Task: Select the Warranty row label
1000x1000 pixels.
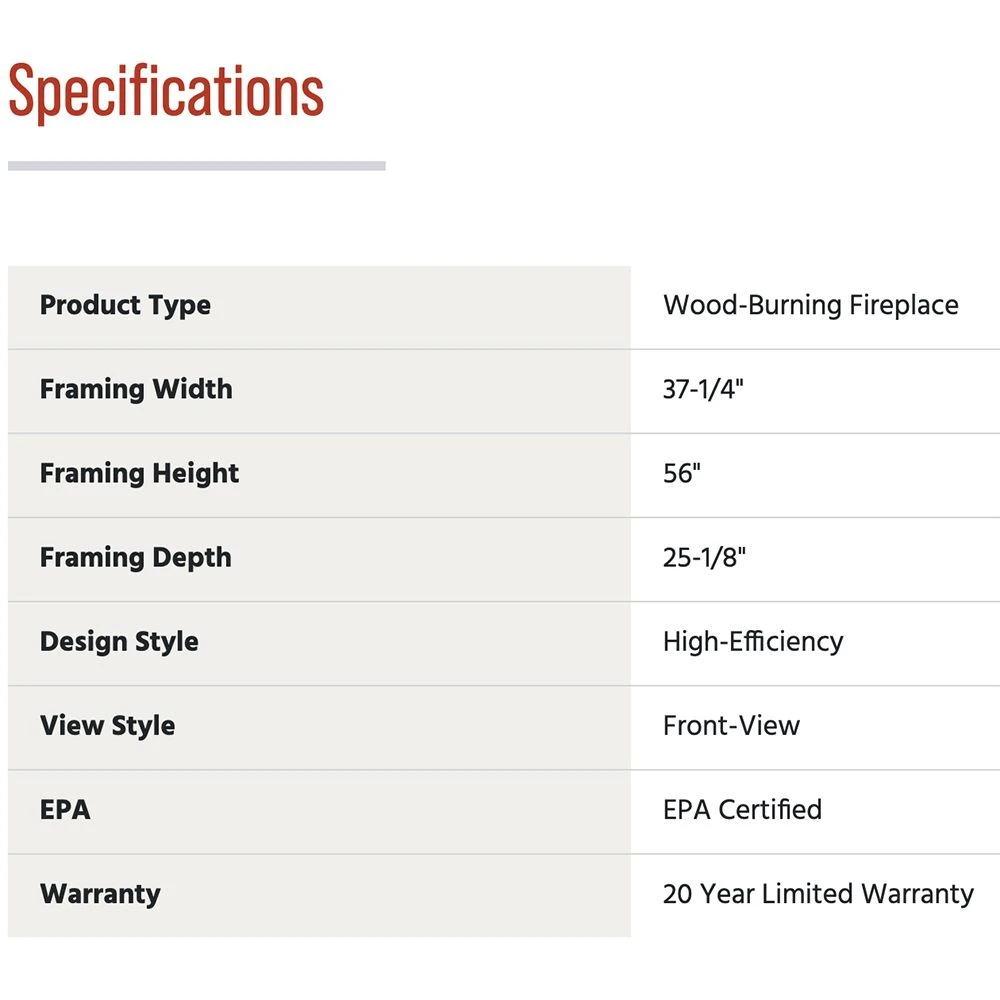Action: coord(100,893)
